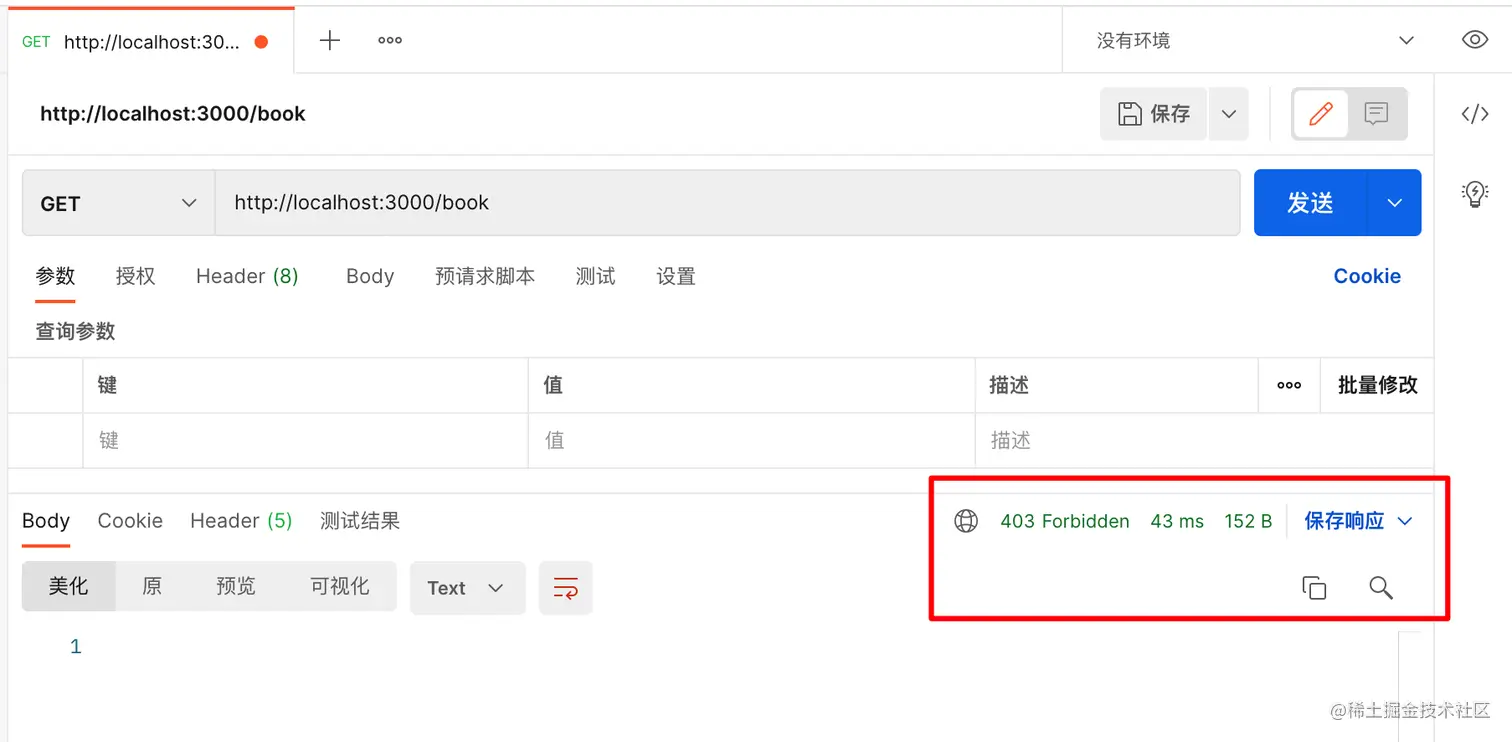Open the 设置 settings tab
Screen dimensions: 1512x742
pos(676,276)
